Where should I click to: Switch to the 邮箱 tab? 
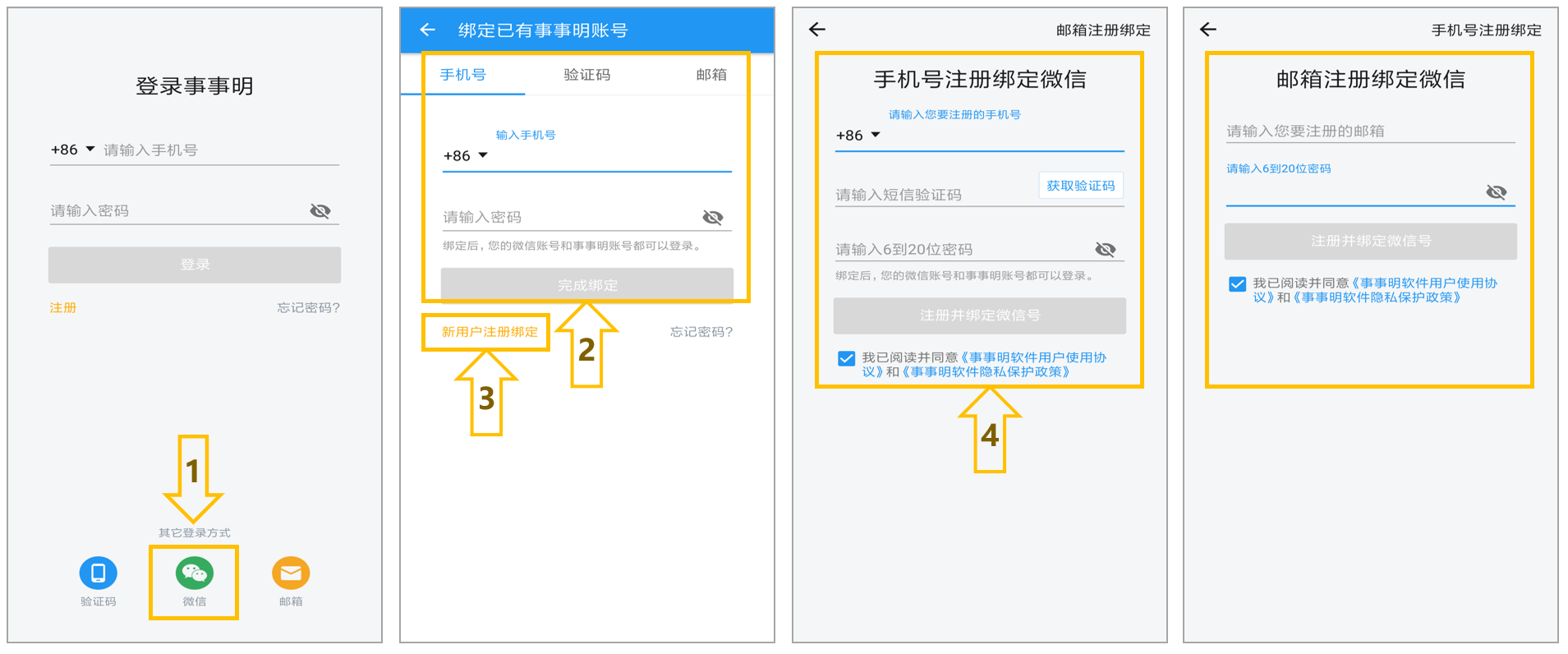coord(711,75)
